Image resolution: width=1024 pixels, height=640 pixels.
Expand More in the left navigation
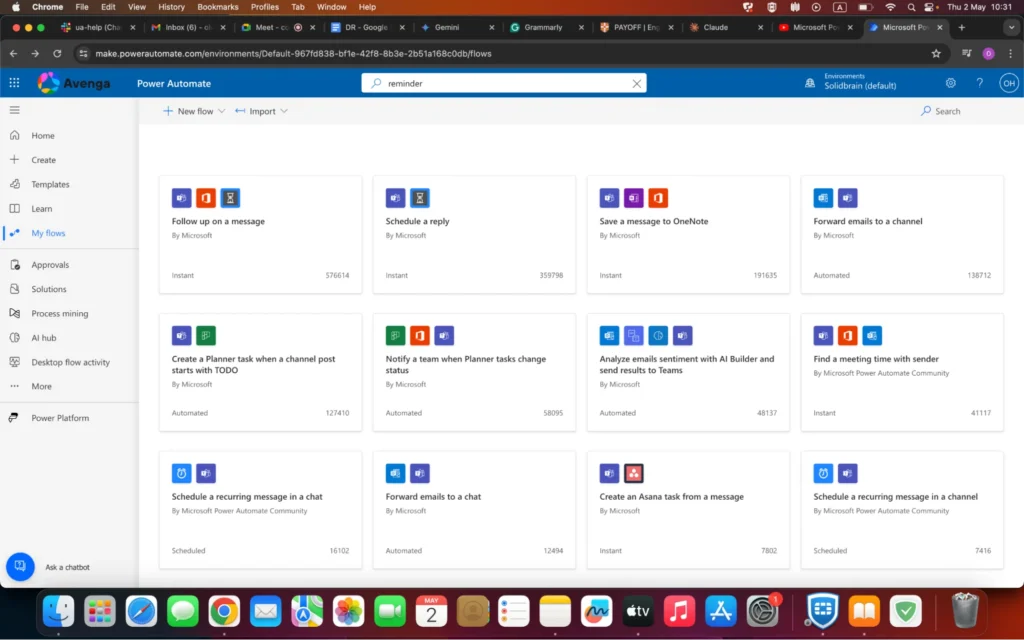41,386
